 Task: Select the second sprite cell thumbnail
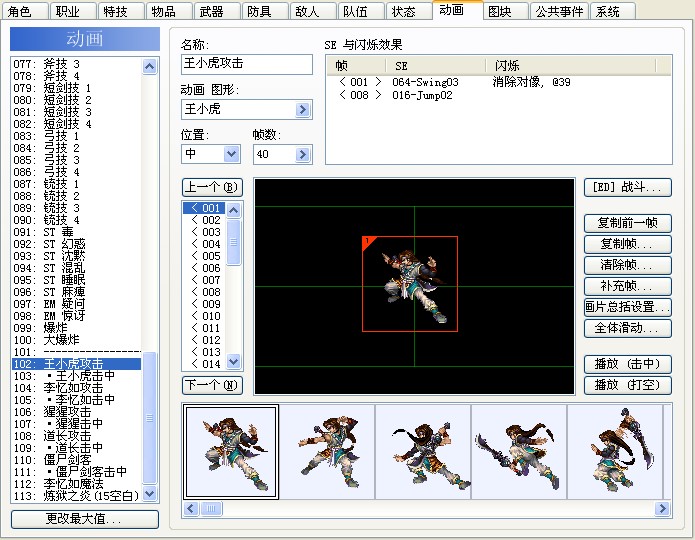click(x=327, y=452)
